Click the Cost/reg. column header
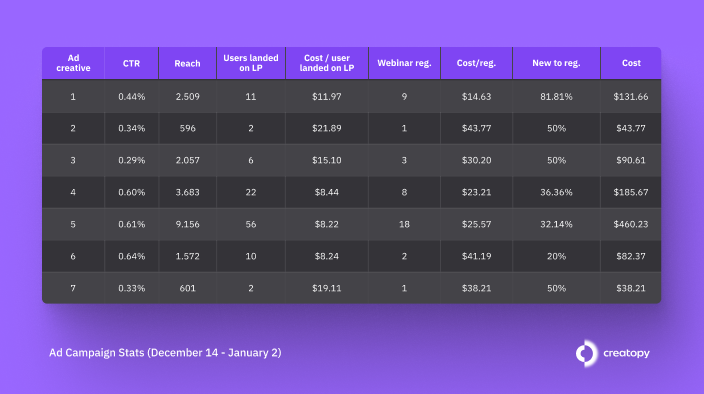 pos(476,63)
